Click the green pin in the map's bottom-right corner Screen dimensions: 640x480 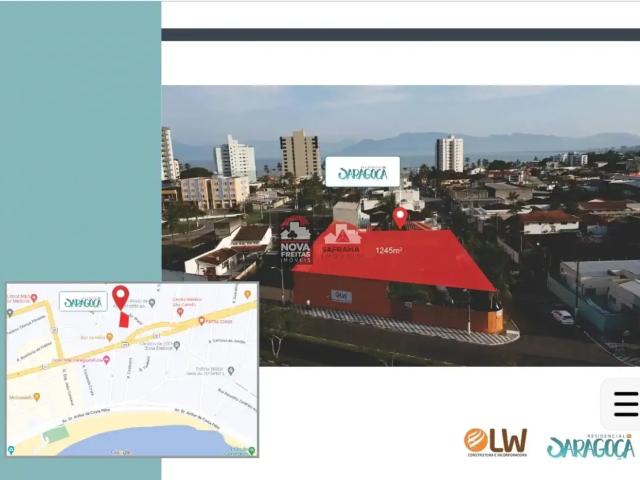click(252, 451)
